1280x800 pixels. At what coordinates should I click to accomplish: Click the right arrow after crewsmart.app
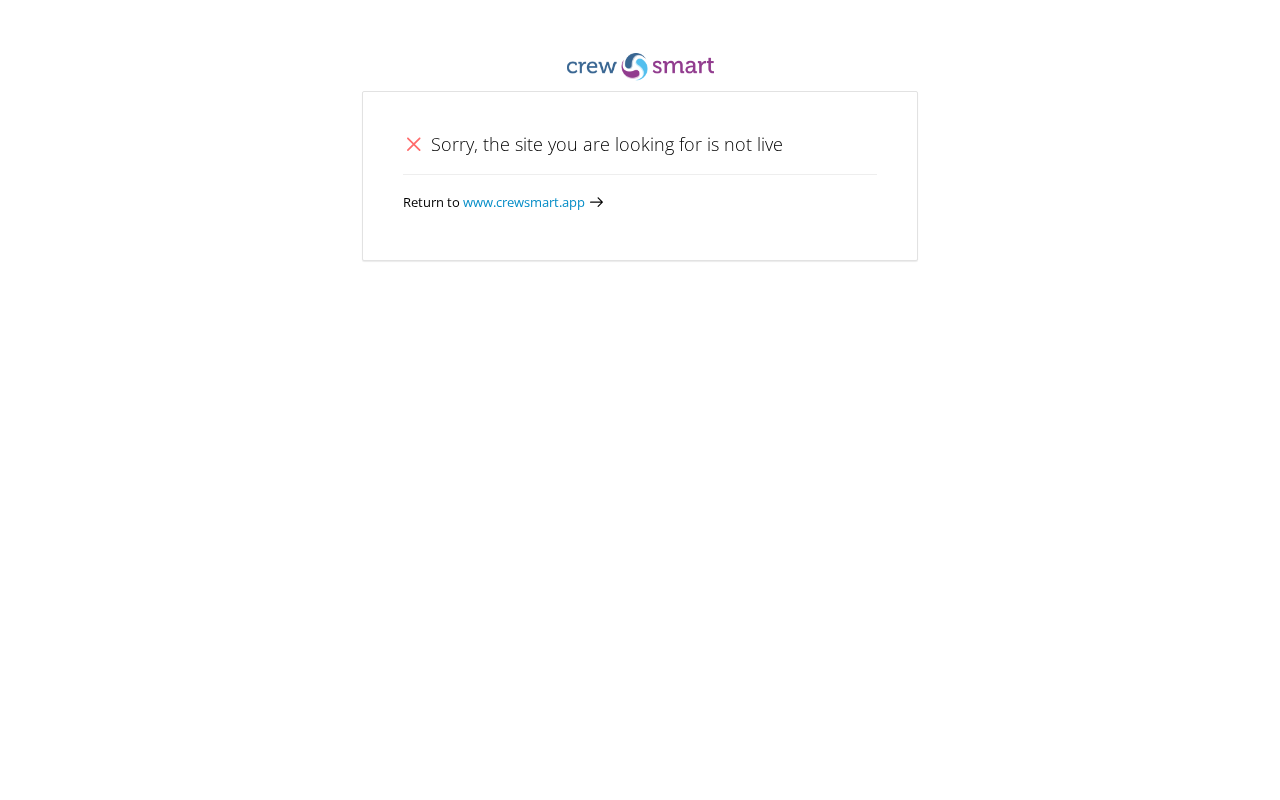pos(597,202)
